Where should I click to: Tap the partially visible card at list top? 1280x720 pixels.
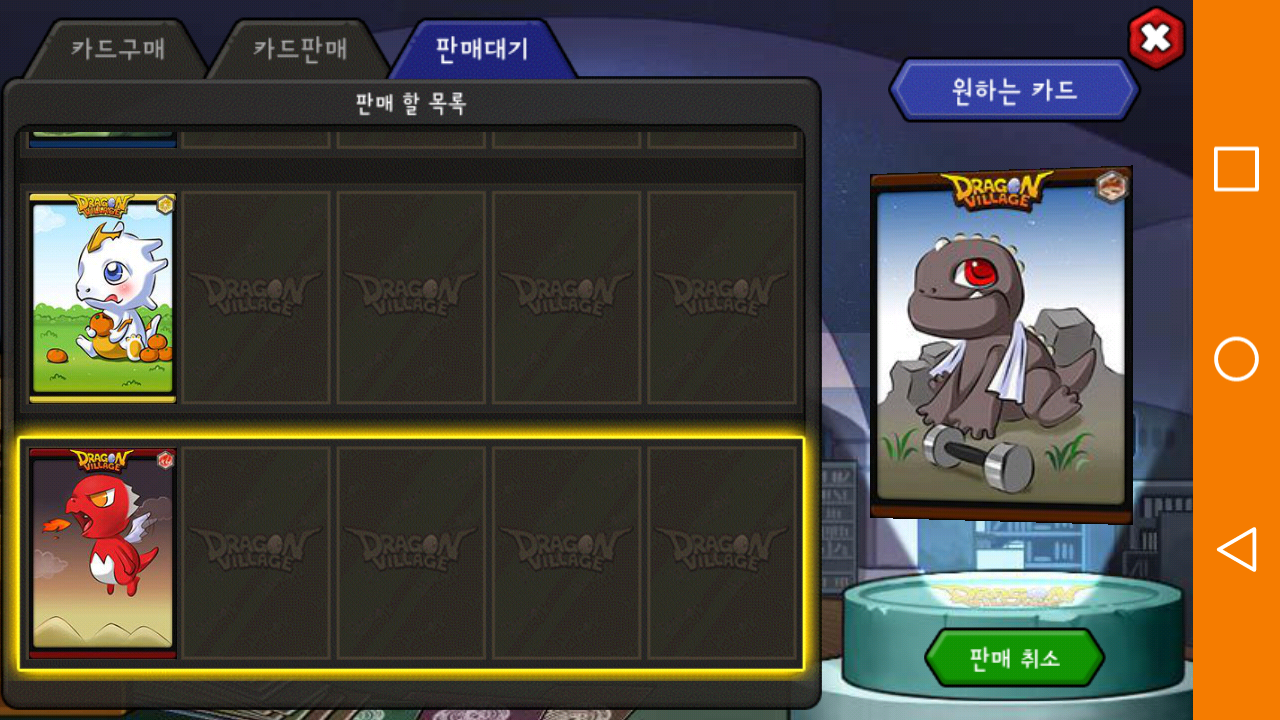tap(102, 138)
